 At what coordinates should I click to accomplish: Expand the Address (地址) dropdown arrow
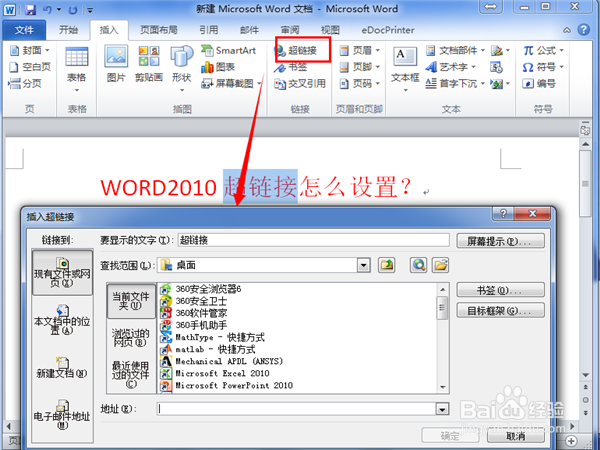click(x=442, y=409)
